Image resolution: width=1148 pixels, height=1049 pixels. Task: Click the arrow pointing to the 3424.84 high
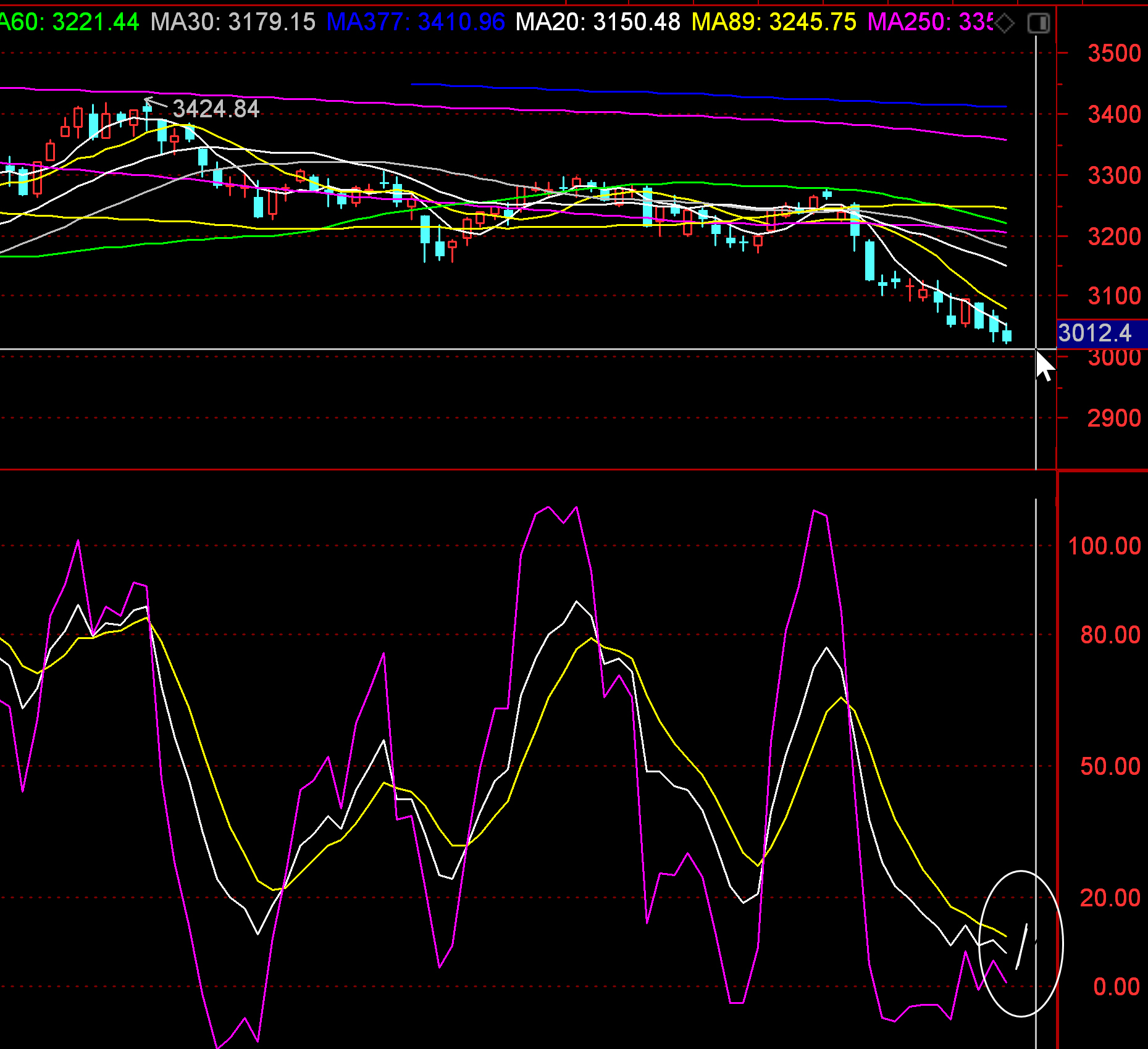[154, 102]
